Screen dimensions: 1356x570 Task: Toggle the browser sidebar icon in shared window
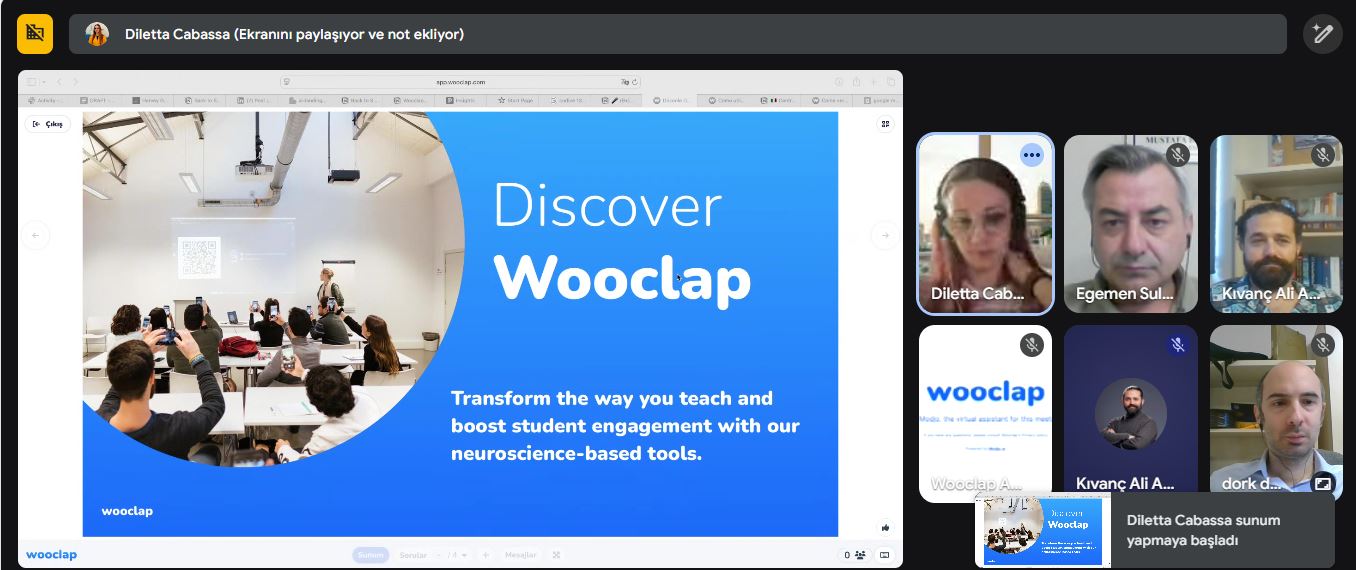31,82
